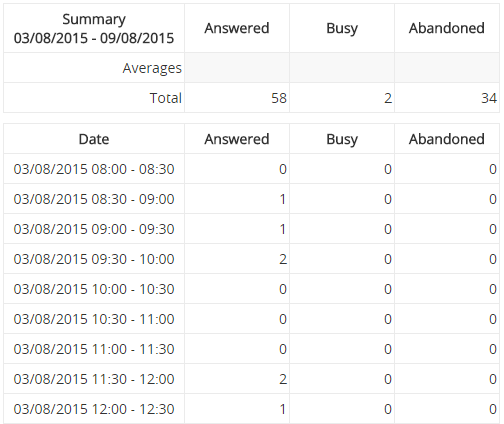
Task: Click Busy header in the detail table
Action: coord(342,139)
